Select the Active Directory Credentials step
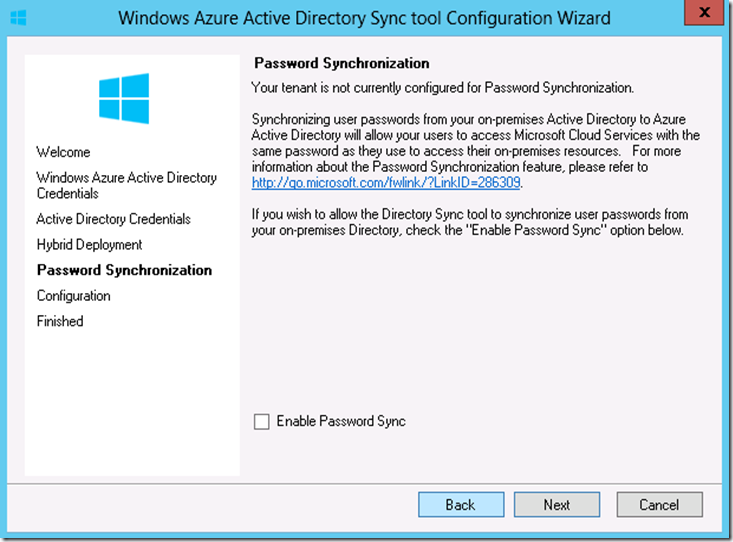 [x=114, y=219]
